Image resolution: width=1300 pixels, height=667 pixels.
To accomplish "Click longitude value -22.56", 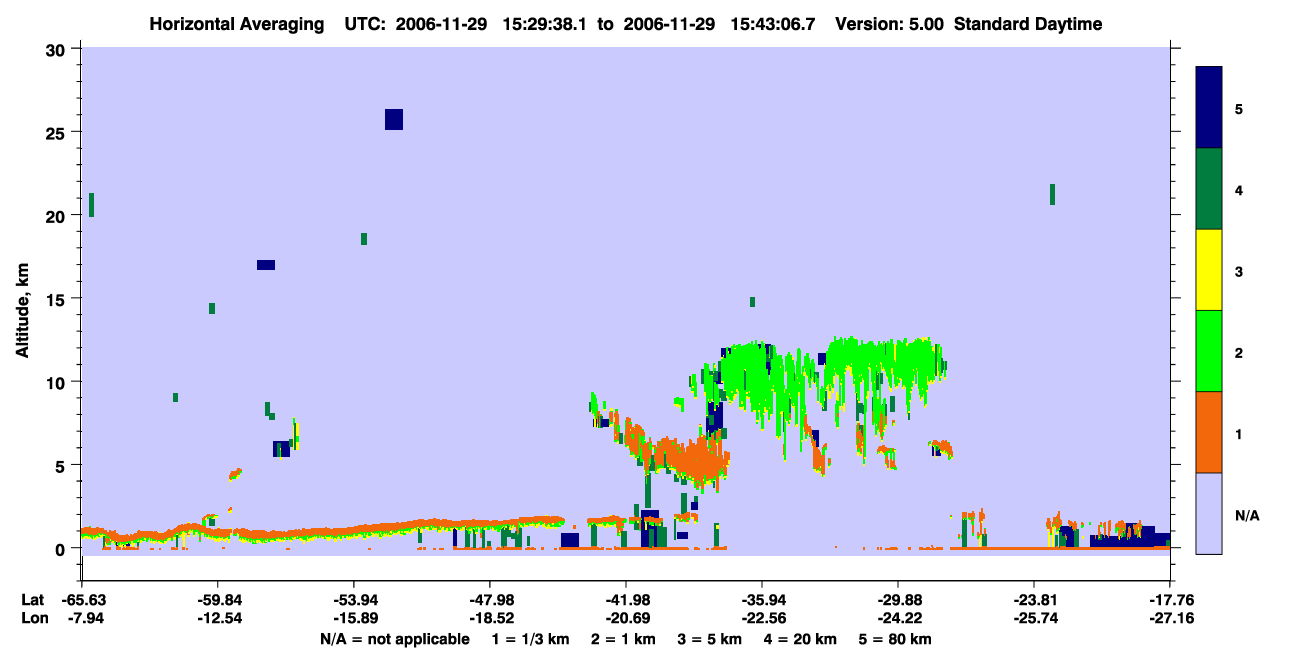I will [761, 619].
